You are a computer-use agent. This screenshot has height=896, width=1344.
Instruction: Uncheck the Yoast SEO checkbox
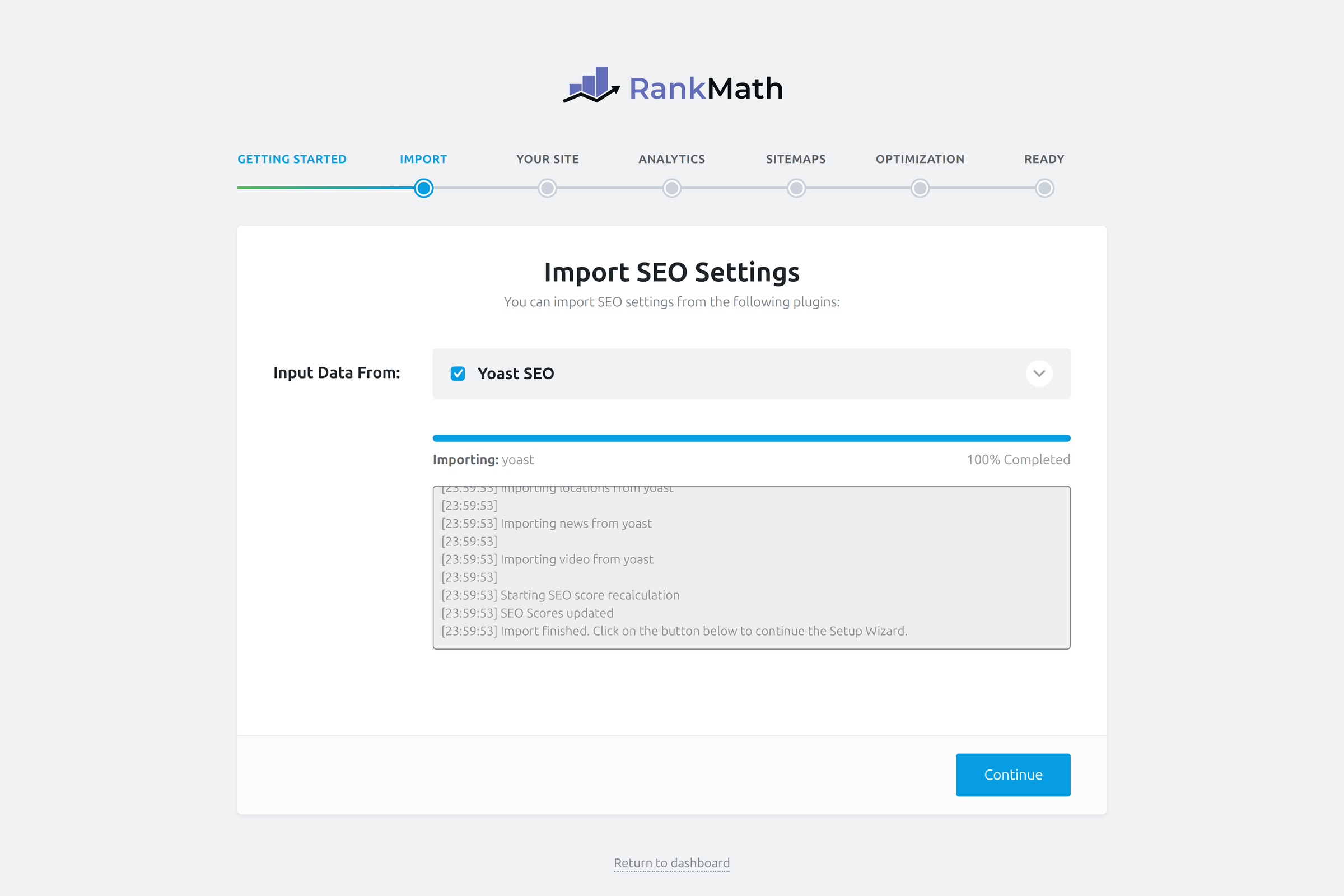(x=458, y=374)
